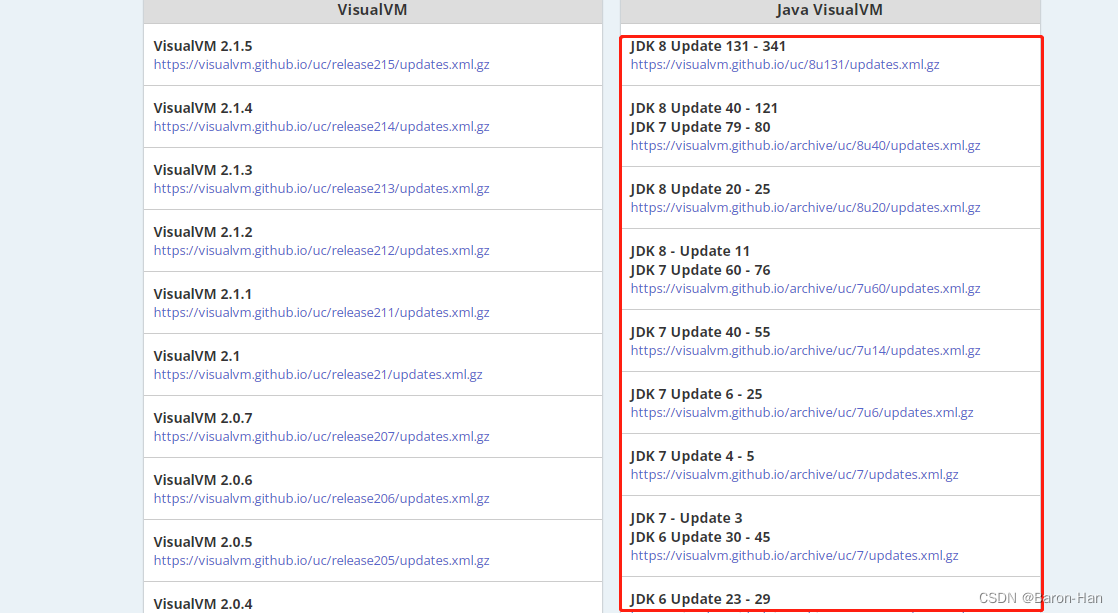Screen dimensions: 1118x613
Task: Open the JDK 8 Update 131-341 updates link
Action: point(784,64)
